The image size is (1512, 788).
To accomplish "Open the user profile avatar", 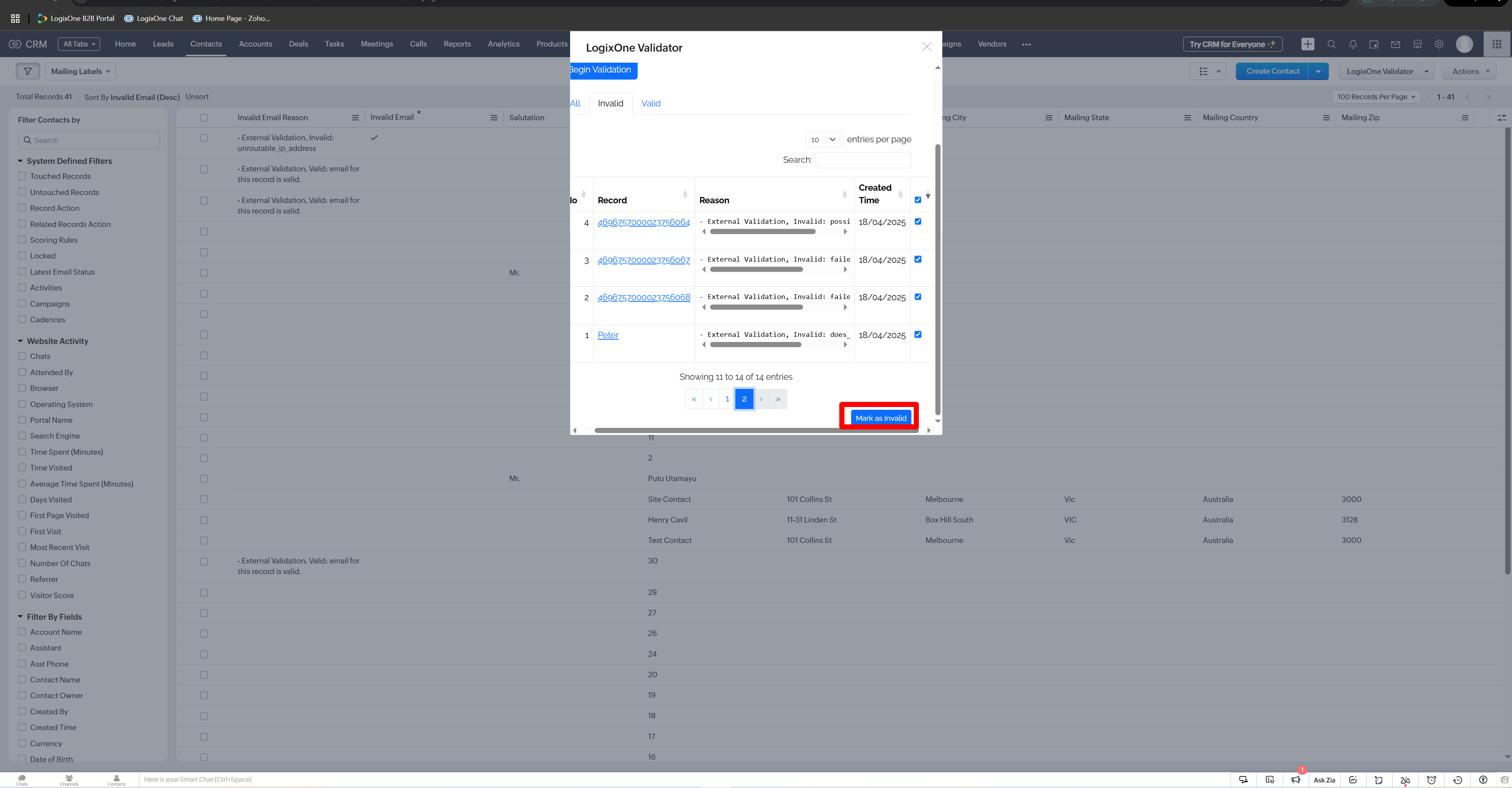I will click(1464, 44).
